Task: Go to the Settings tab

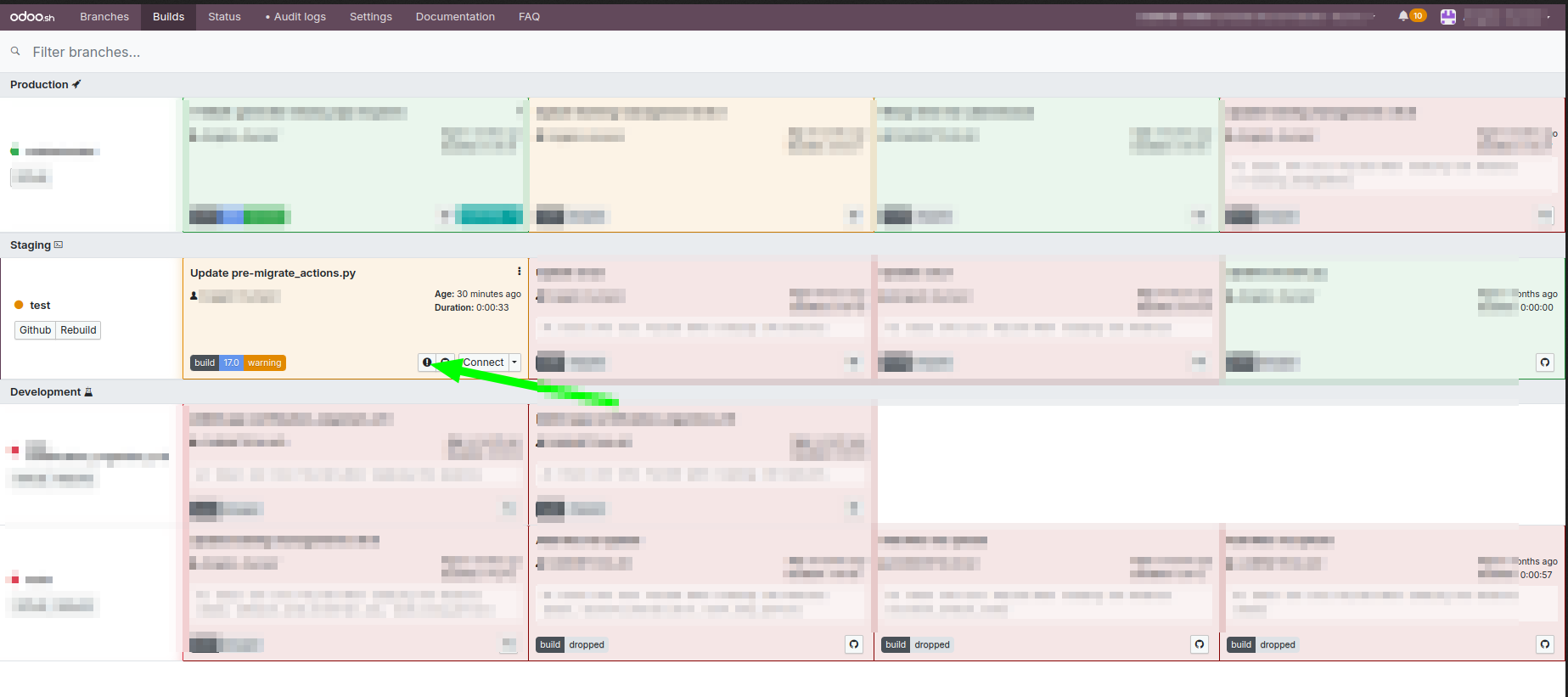Action: (x=371, y=17)
